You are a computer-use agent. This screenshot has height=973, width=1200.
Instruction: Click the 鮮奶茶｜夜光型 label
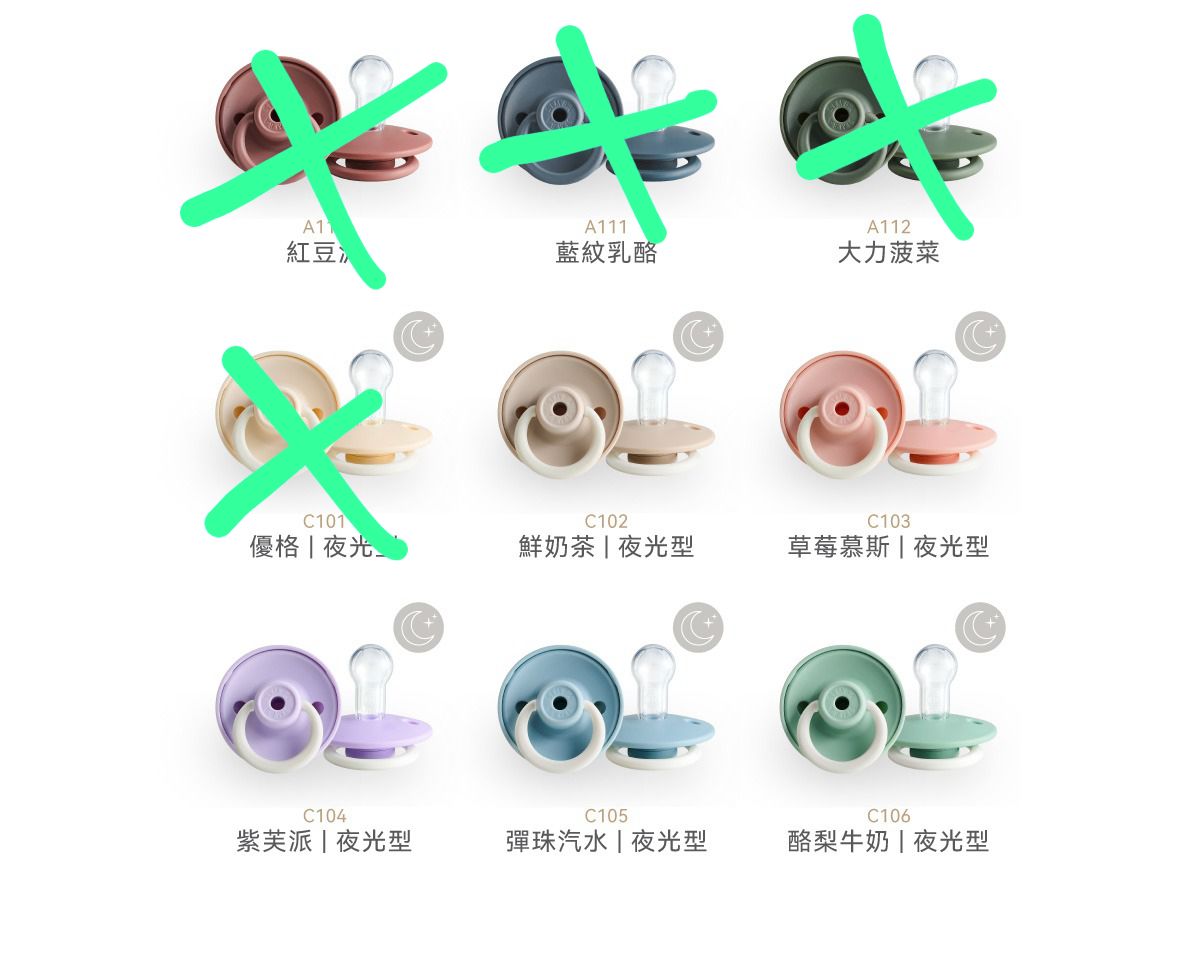tap(606, 547)
